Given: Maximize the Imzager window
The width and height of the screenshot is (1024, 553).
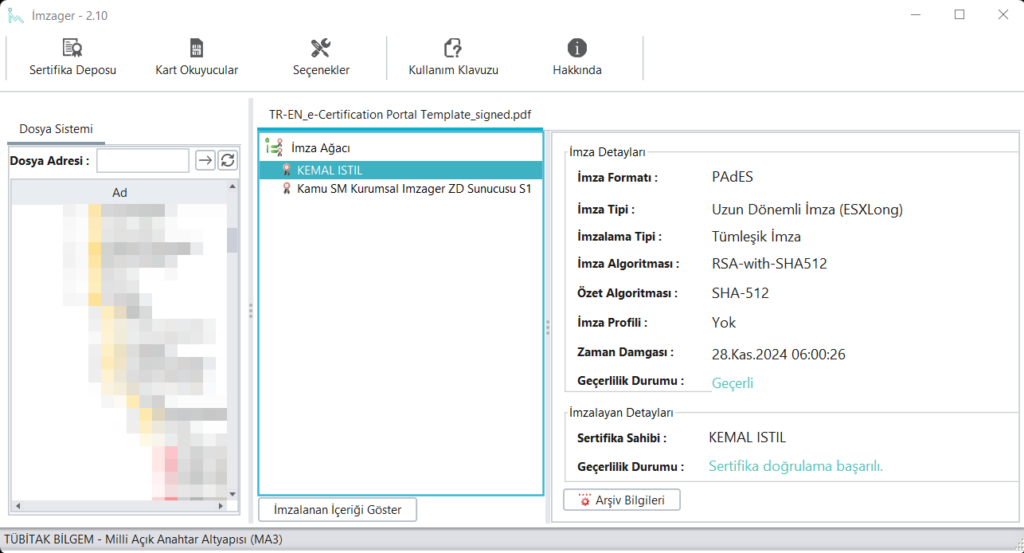Looking at the screenshot, I should (x=959, y=14).
